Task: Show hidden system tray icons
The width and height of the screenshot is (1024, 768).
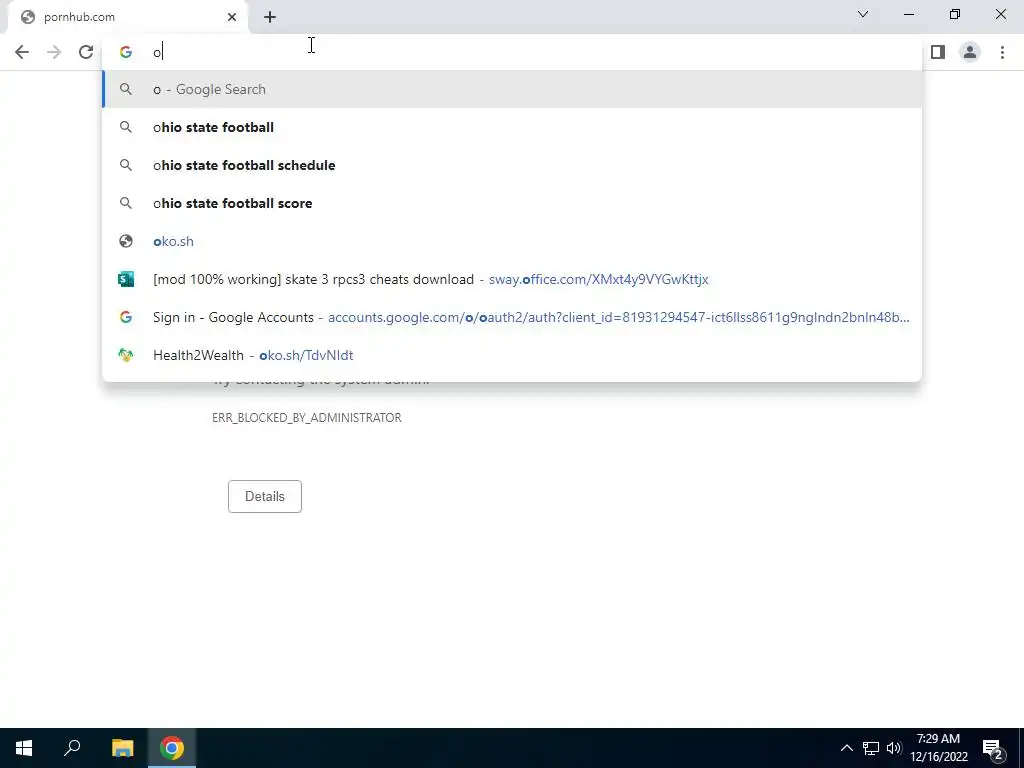Action: pyautogui.click(x=846, y=748)
